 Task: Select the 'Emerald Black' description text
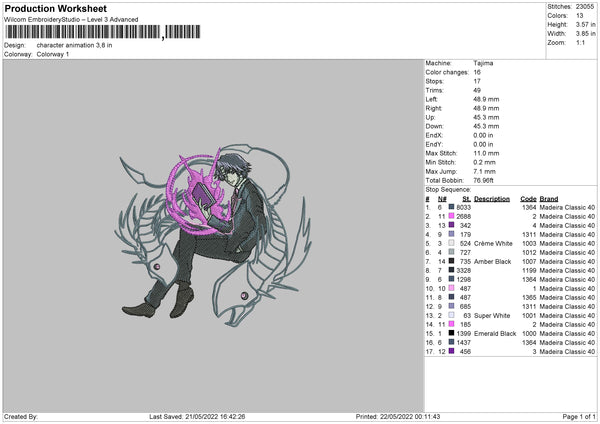pyautogui.click(x=495, y=333)
